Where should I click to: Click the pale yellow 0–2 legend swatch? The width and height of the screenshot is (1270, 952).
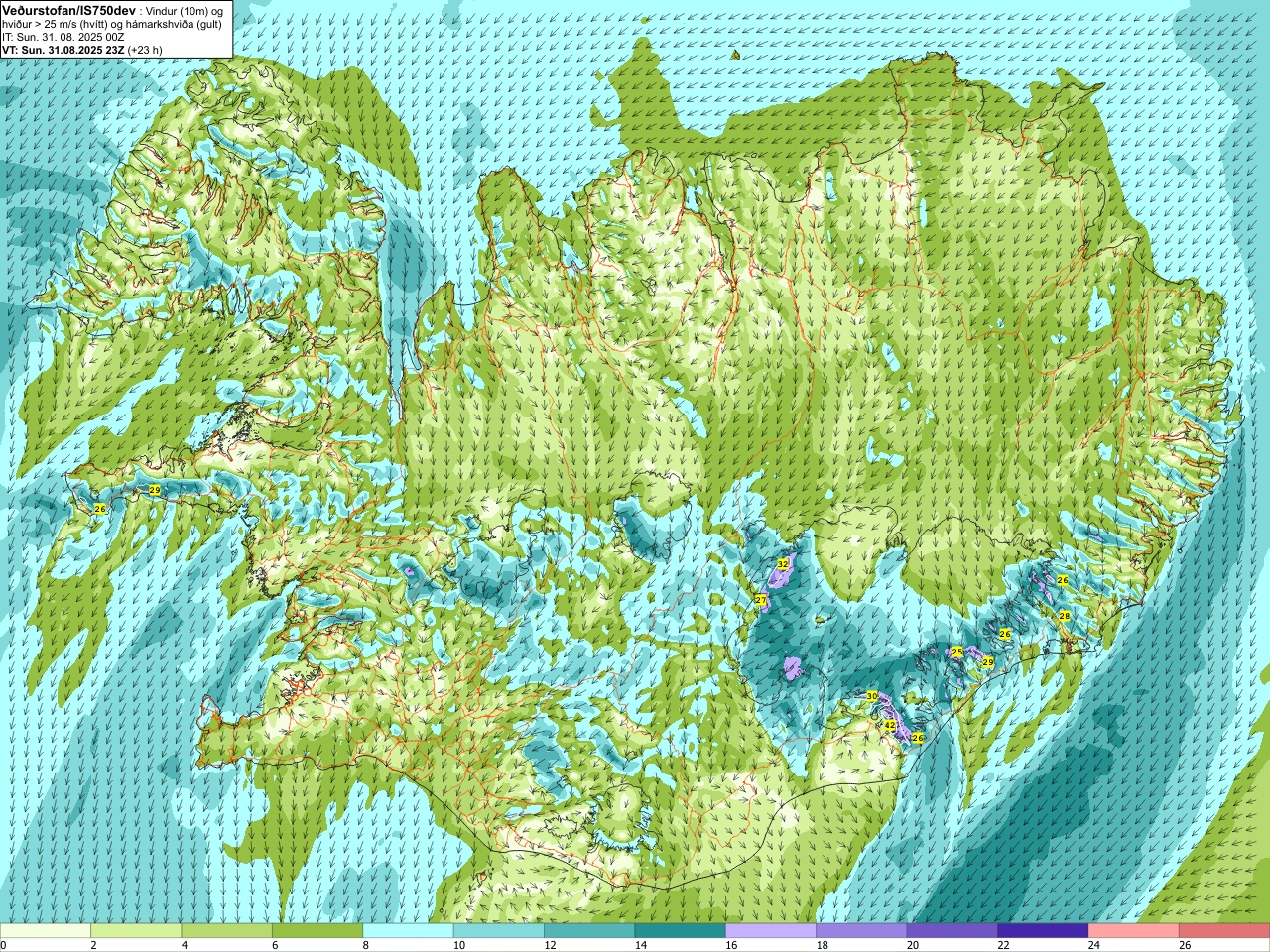coord(46,931)
